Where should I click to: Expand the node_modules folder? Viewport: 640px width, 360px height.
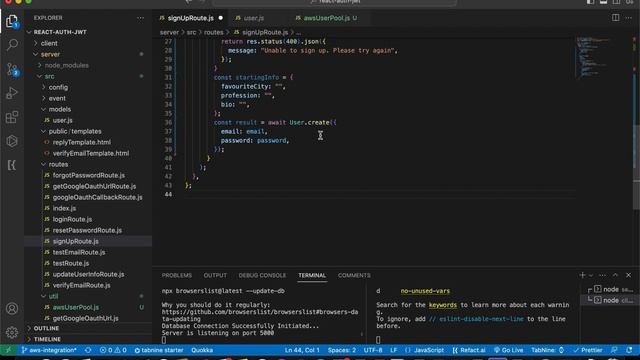[66, 65]
